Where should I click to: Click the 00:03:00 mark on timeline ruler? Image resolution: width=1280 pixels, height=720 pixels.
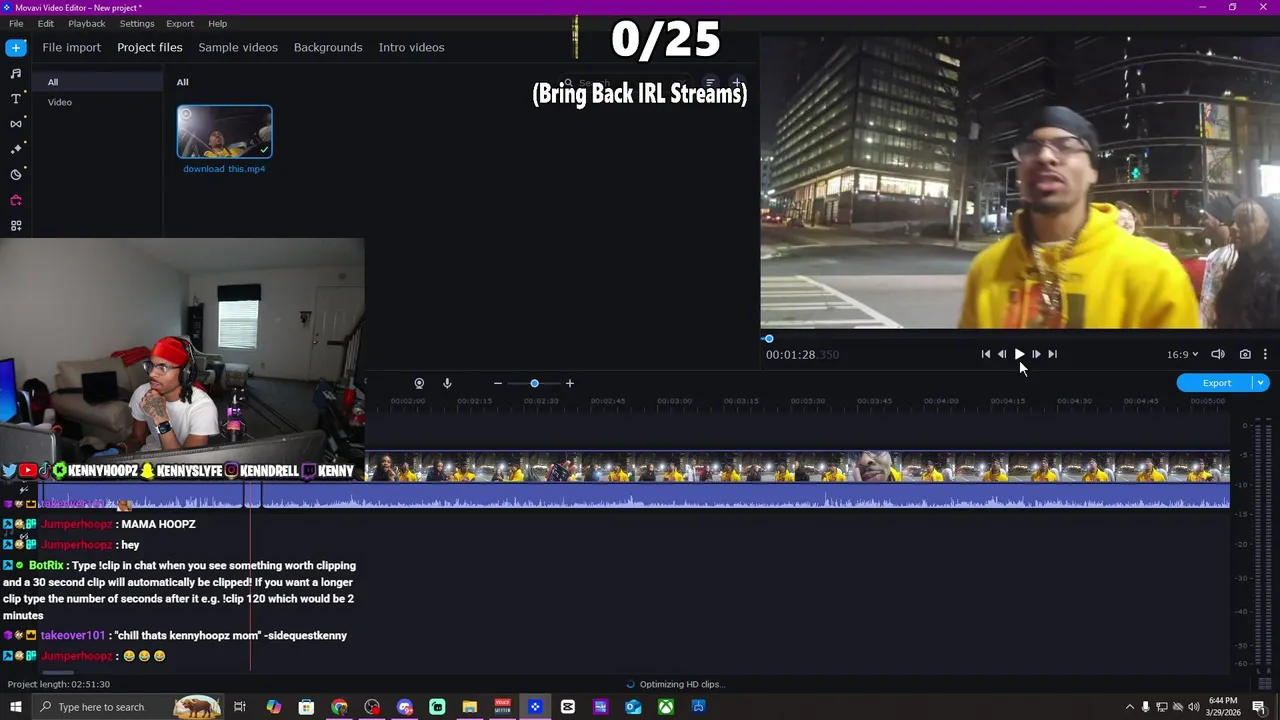[x=674, y=401]
